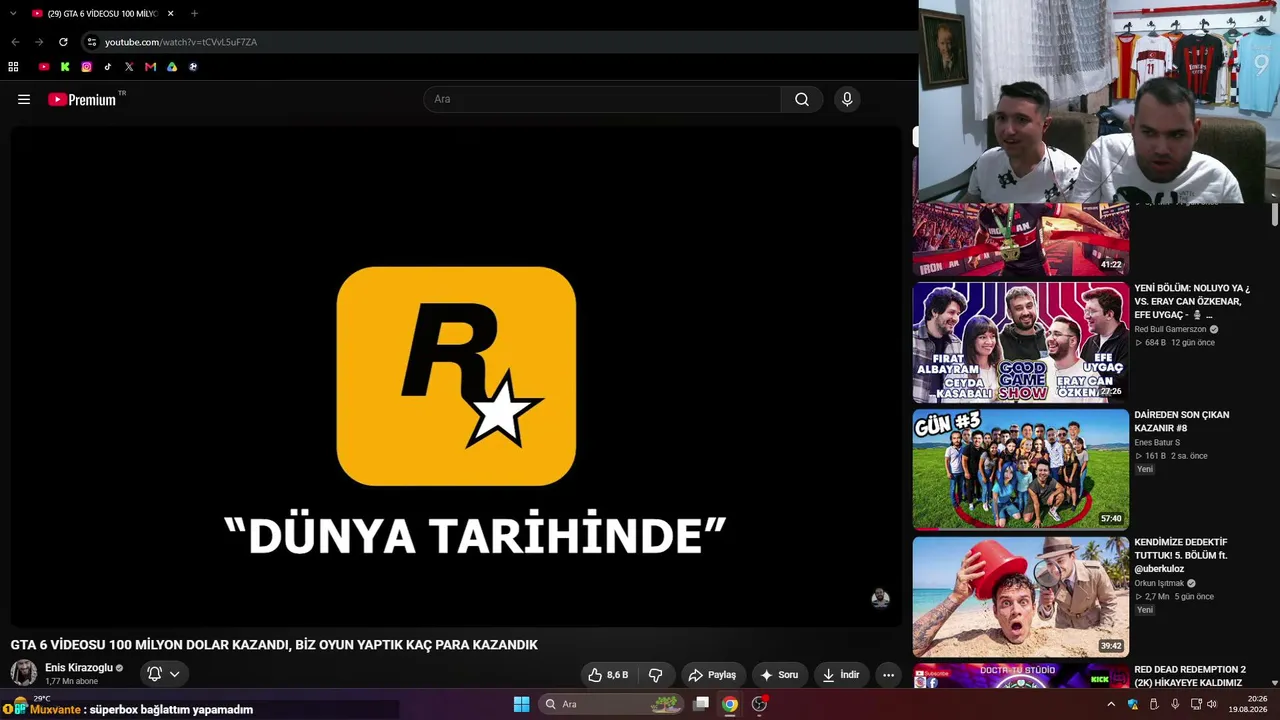Go forward in browser history
The image size is (1280, 720).
(x=39, y=42)
